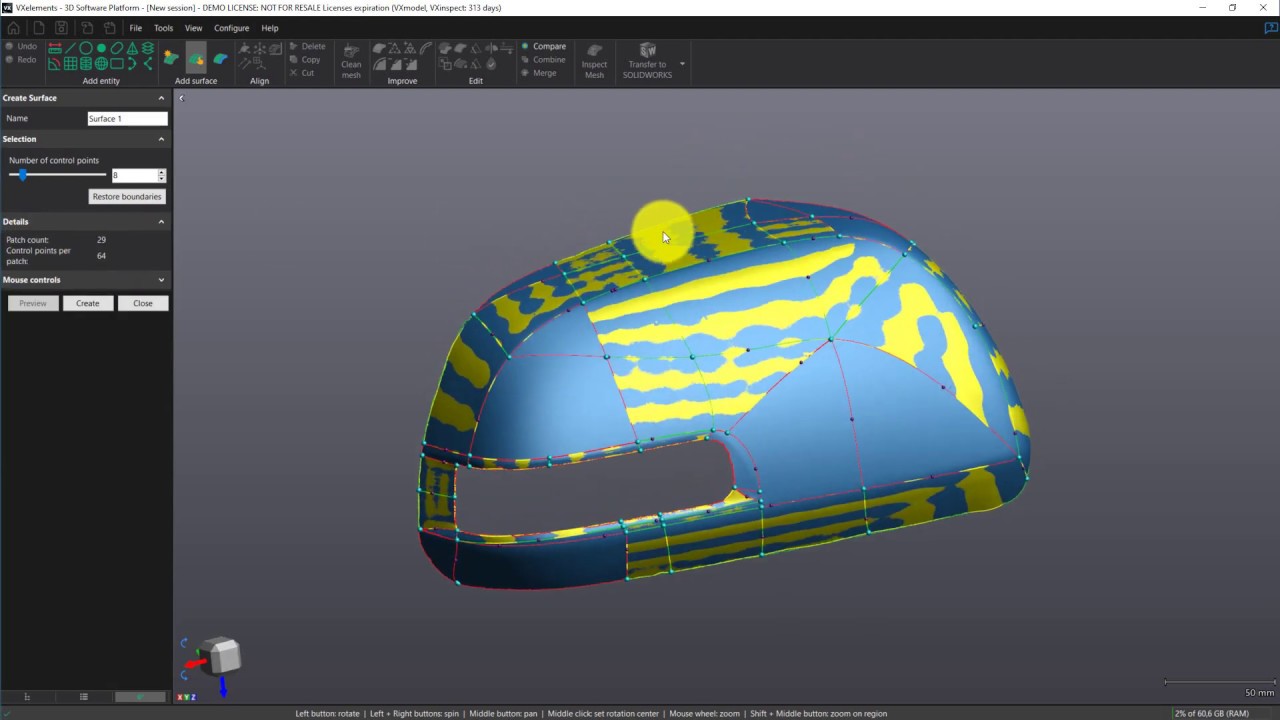Viewport: 1280px width, 720px height.
Task: Click the view orientation cube
Action: coord(222,656)
